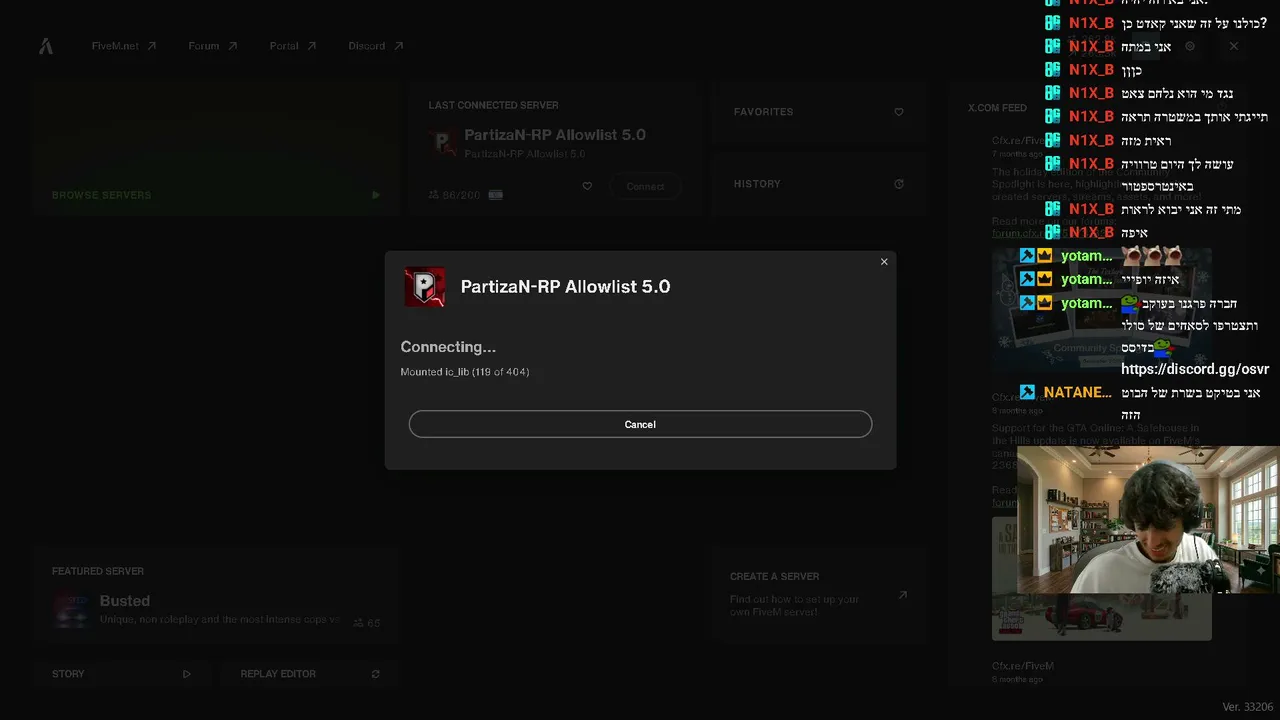
Task: Click the X.COM FEED heading
Action: (x=997, y=108)
